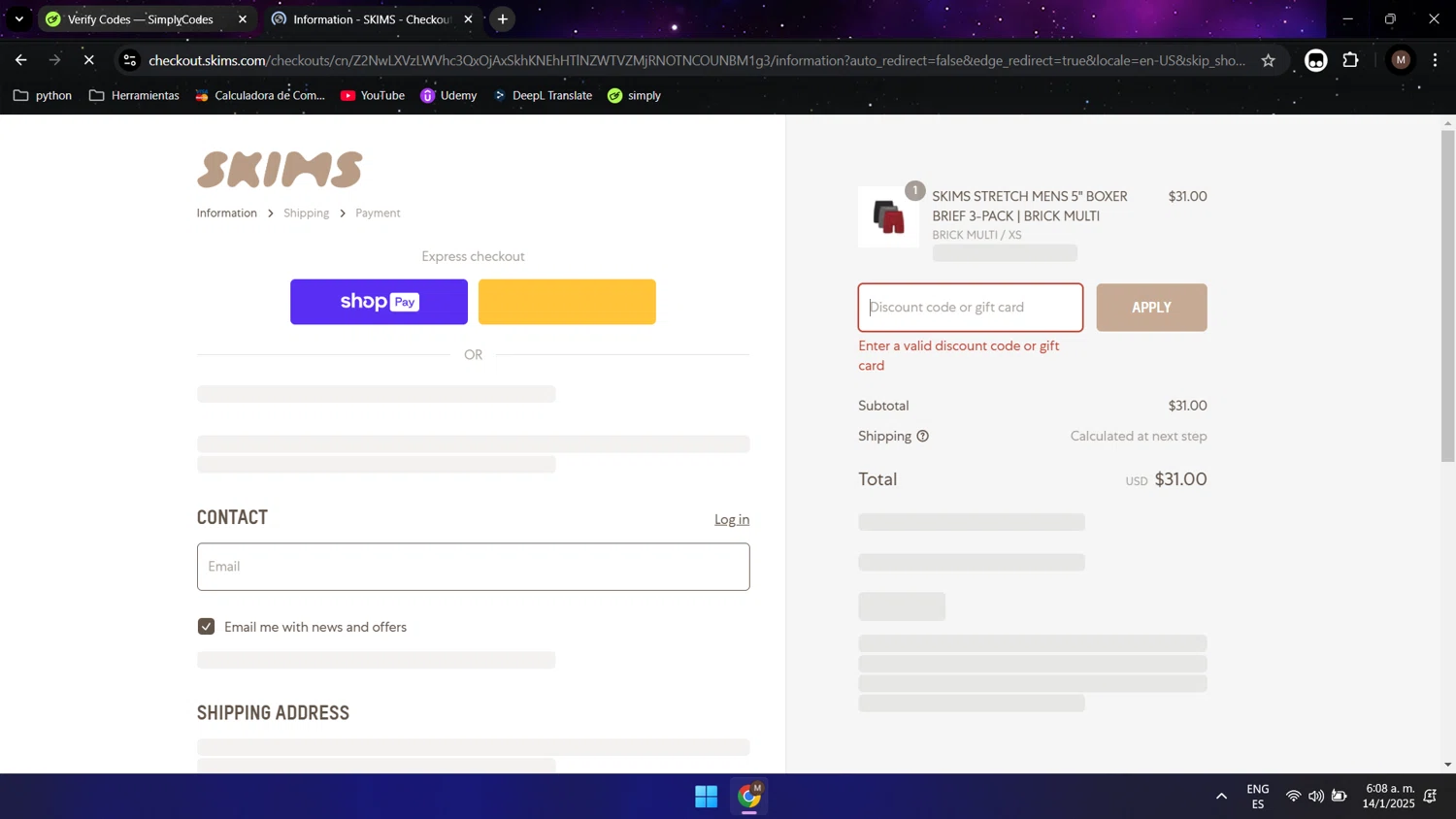Pay with the Shop Pay button
The width and height of the screenshot is (1456, 819).
point(379,302)
